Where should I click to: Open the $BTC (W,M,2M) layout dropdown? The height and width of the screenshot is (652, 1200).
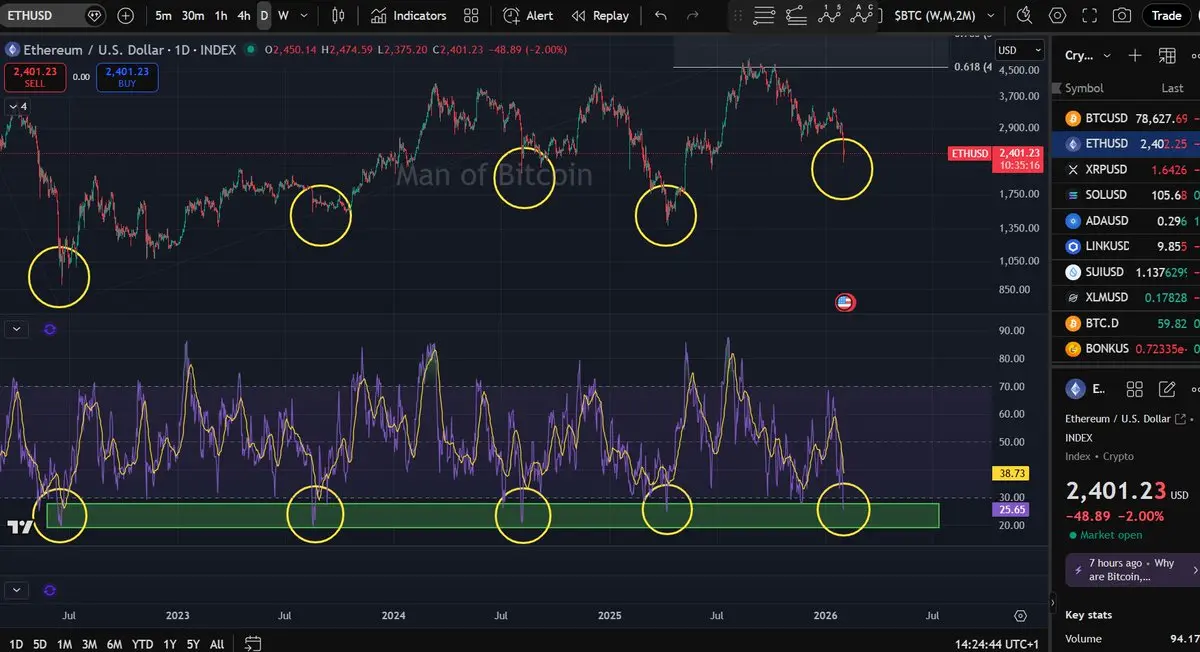[945, 16]
